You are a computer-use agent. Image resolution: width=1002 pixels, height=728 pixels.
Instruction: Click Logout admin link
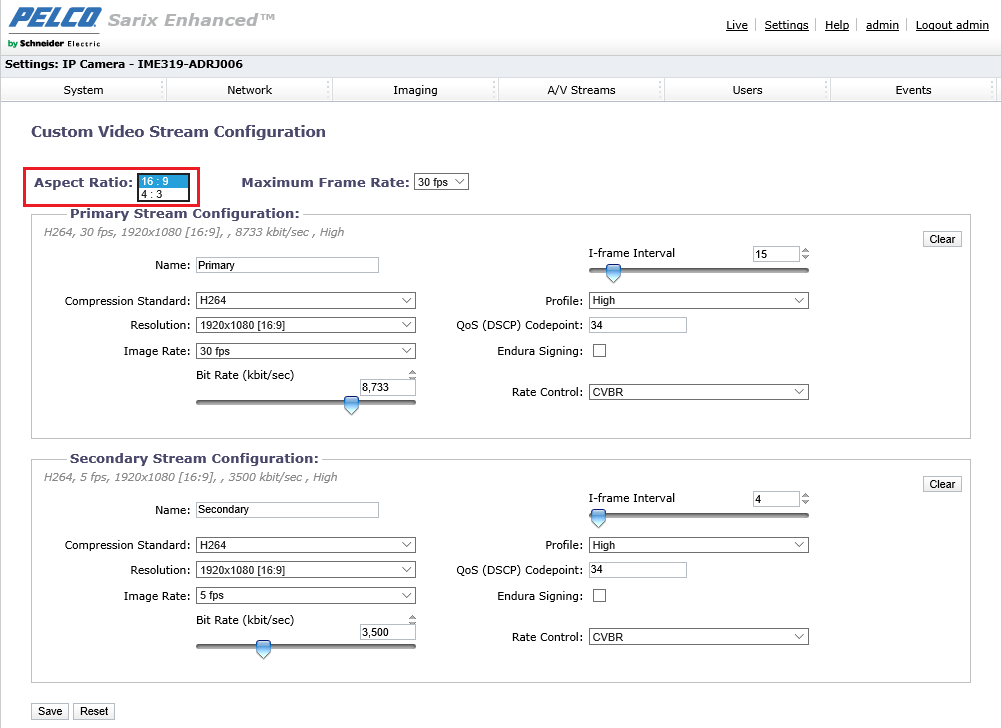coord(952,25)
